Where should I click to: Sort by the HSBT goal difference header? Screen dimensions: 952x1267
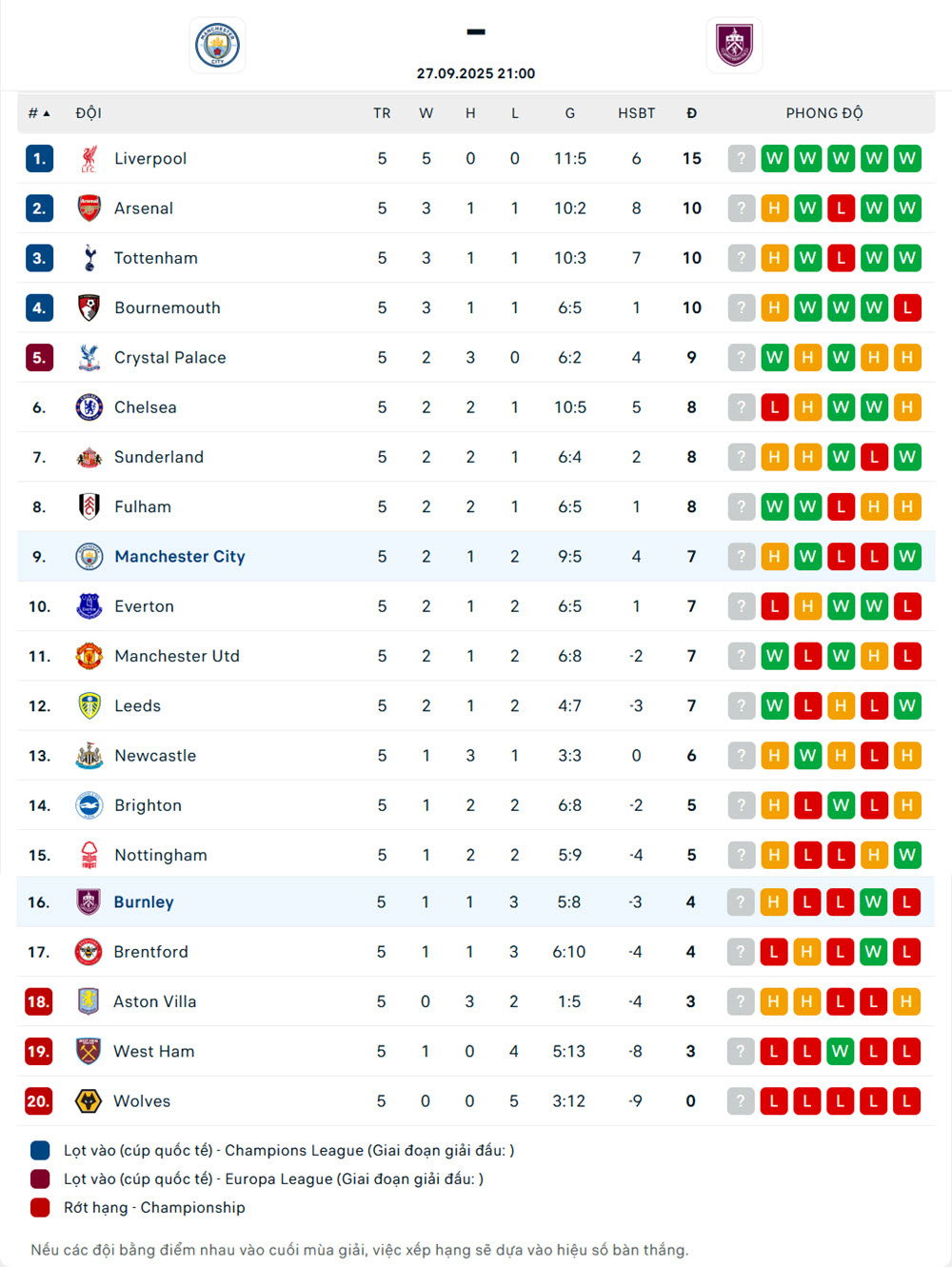click(x=636, y=113)
